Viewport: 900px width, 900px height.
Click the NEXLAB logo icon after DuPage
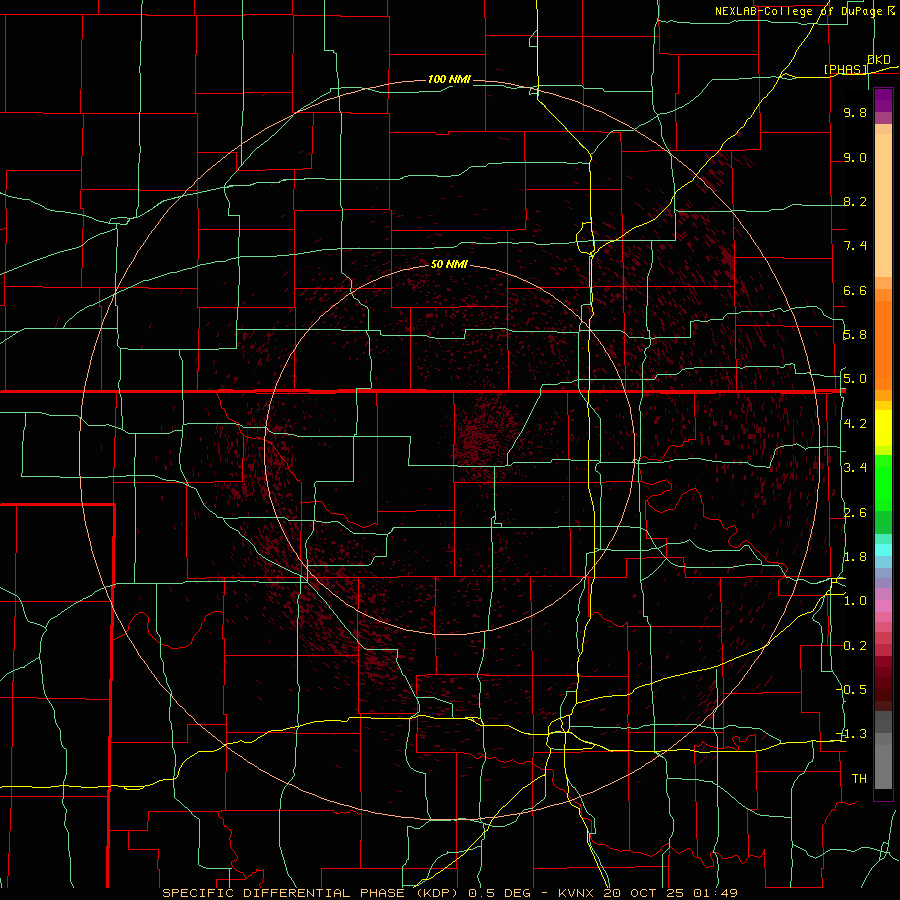tap(891, 10)
